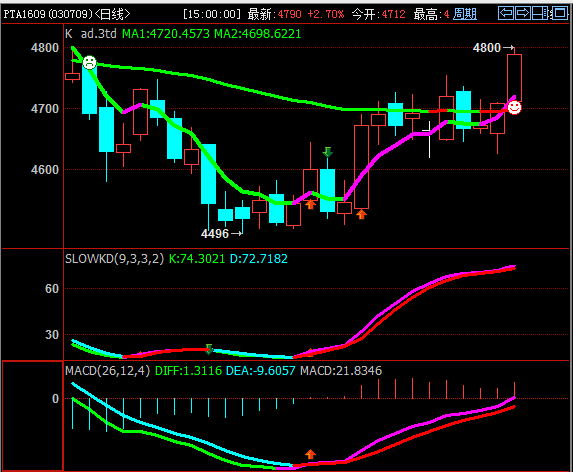Viewport: 573px width, 472px height.
Task: Click the green sad face marker
Action: tap(90, 62)
